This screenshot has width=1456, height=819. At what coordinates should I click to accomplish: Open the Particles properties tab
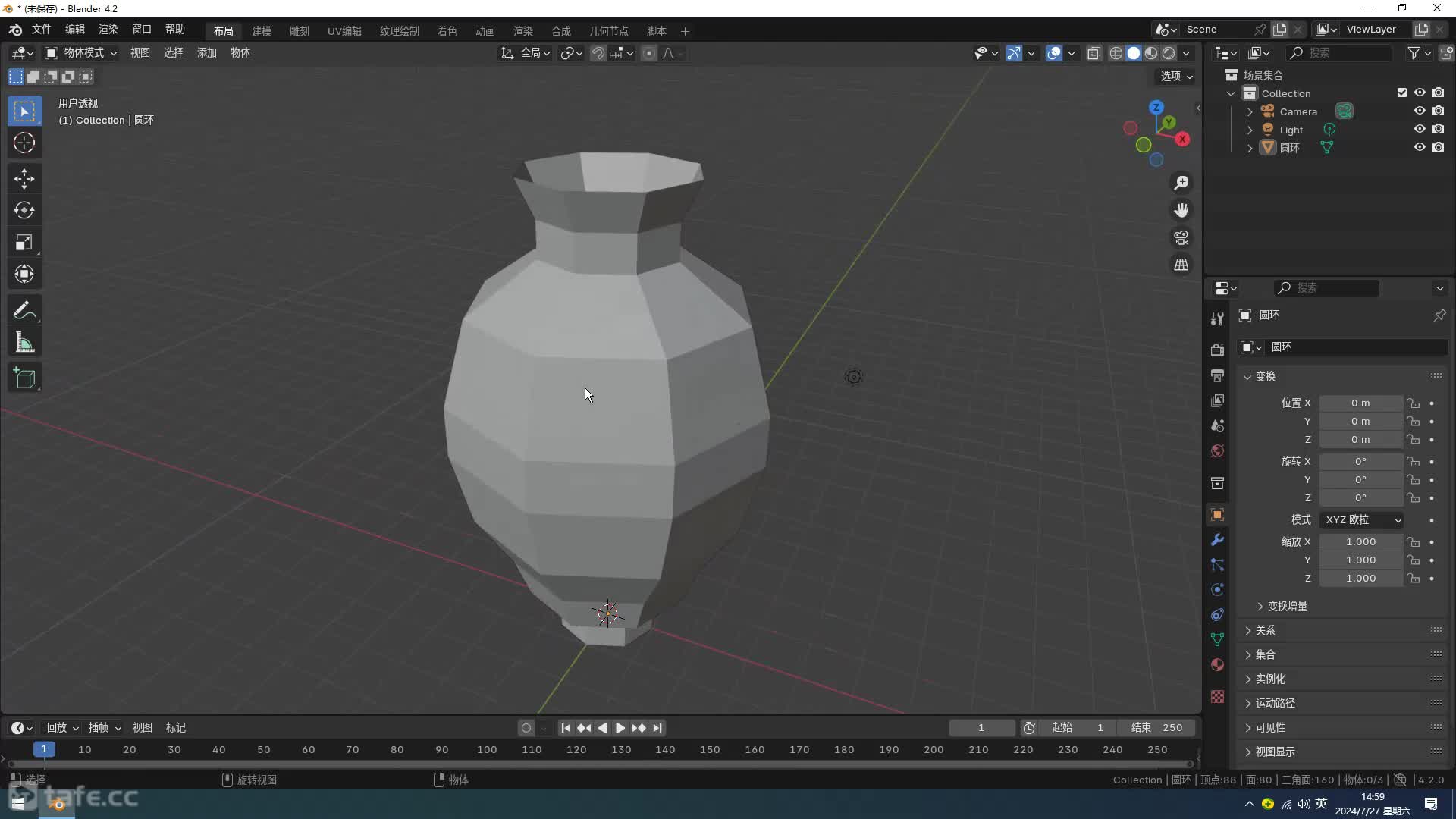coord(1217,565)
